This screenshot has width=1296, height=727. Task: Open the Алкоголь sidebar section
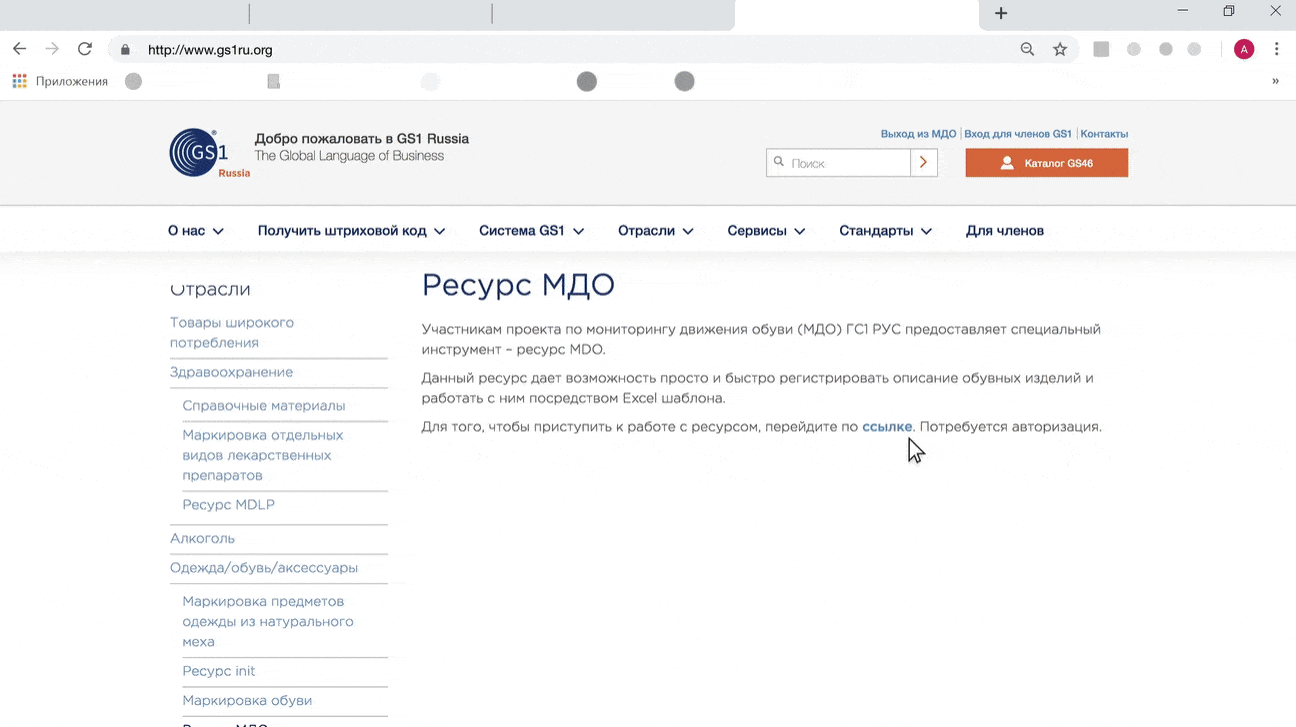click(x=202, y=538)
